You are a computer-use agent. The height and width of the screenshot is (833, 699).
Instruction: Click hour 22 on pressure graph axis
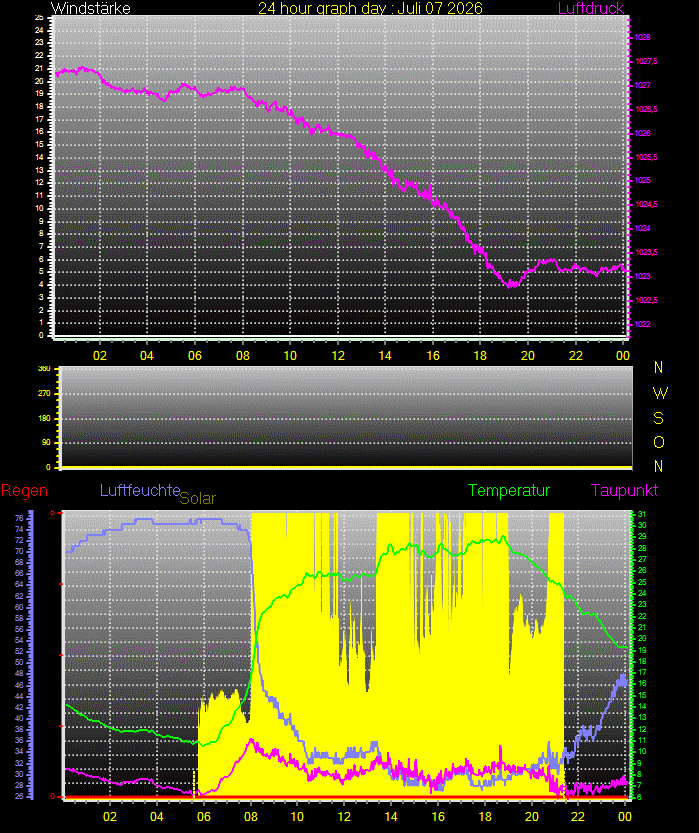(576, 356)
